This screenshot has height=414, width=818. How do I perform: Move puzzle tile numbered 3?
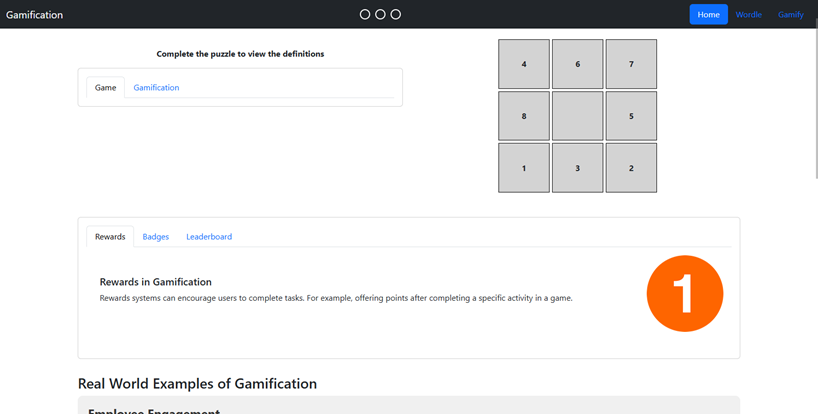tap(578, 168)
